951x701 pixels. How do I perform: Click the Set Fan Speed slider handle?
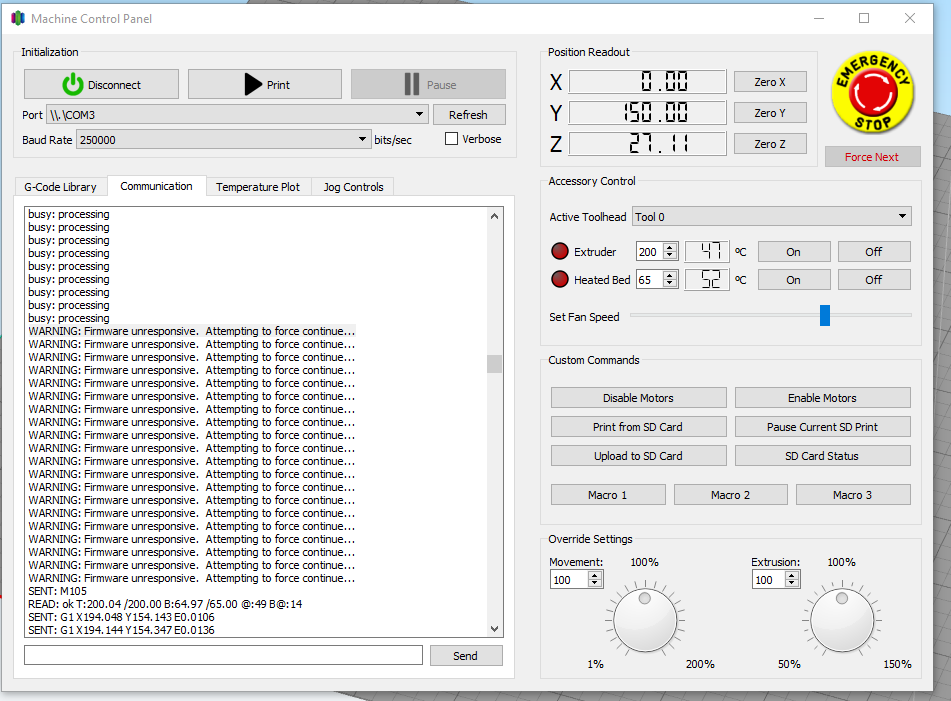coord(825,315)
